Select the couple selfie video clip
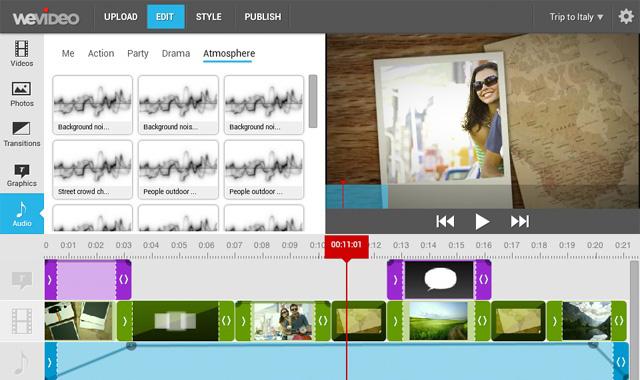Screen dimensions: 640x380 click(x=283, y=321)
